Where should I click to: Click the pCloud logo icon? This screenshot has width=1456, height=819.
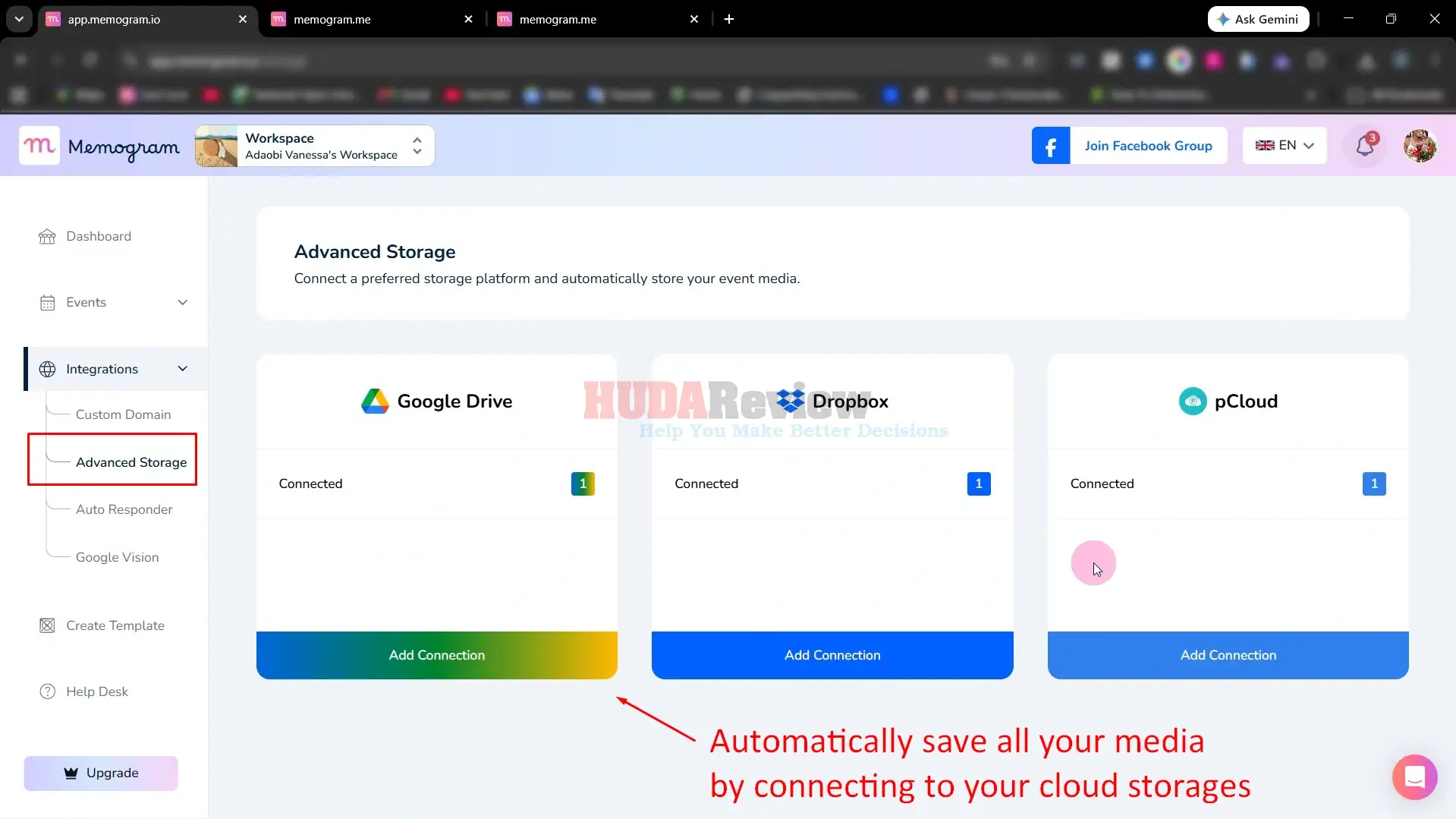coord(1193,401)
